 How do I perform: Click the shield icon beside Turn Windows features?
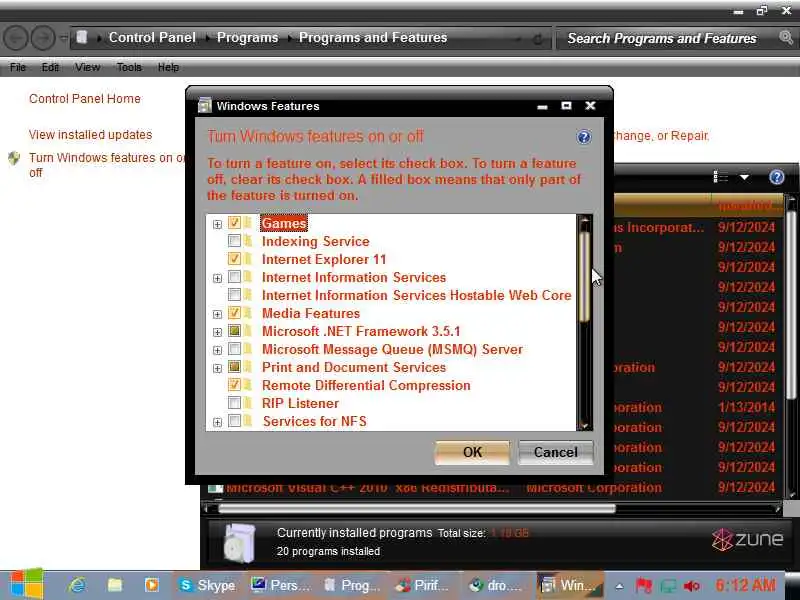[14, 158]
